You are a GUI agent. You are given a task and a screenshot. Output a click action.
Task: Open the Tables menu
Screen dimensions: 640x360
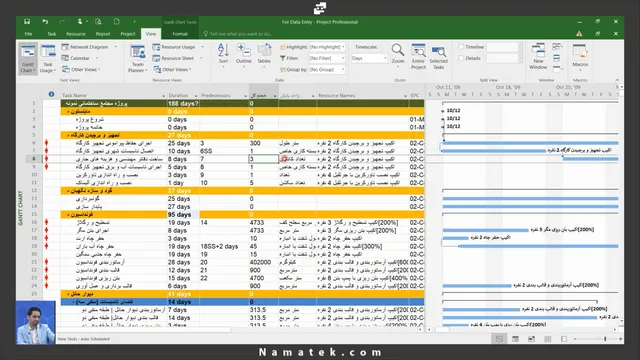pos(264,56)
